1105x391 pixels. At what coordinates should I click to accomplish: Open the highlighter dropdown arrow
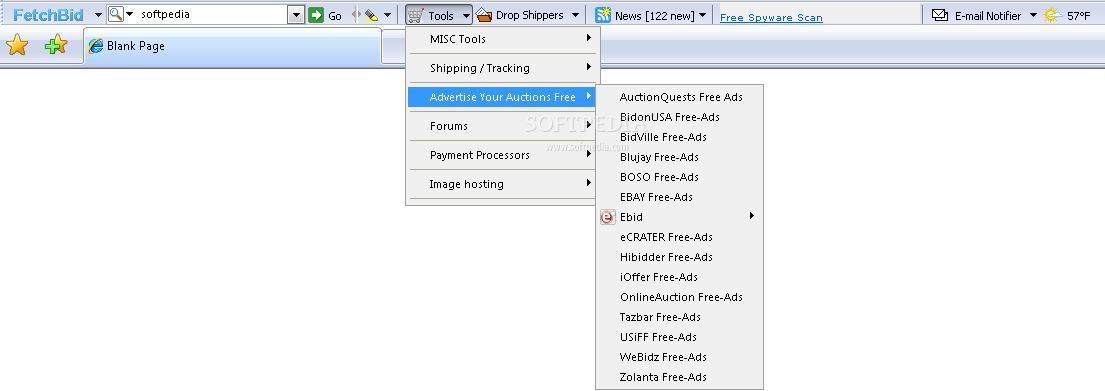click(x=387, y=15)
